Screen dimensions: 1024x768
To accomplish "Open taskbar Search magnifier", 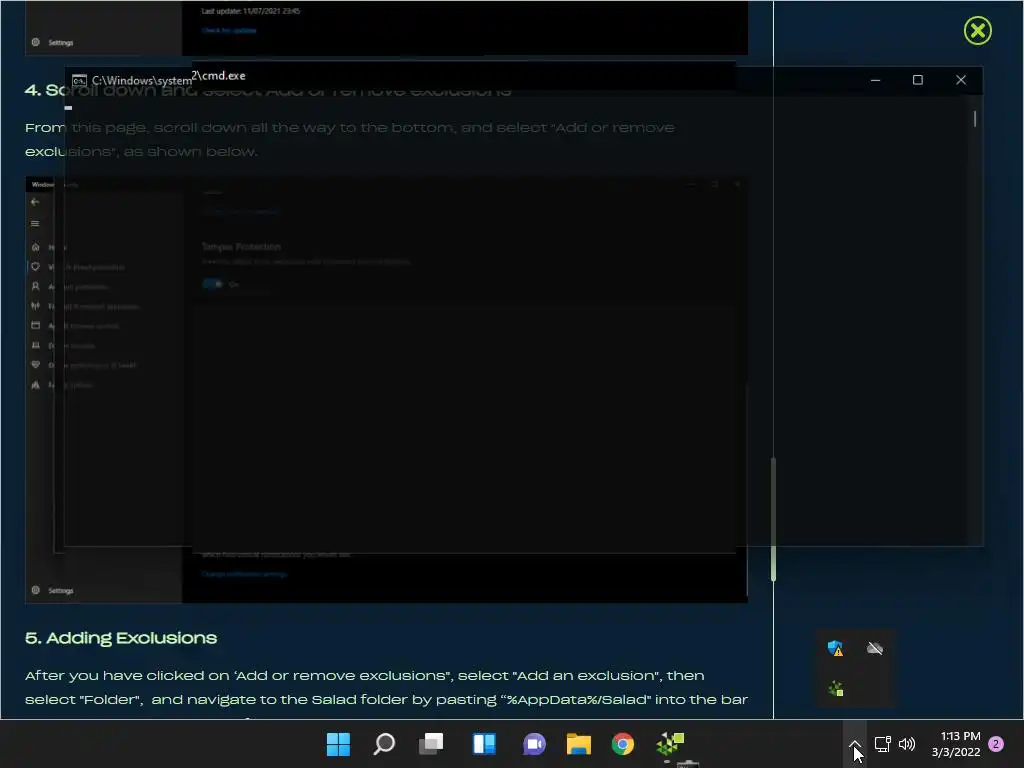I will click(x=384, y=744).
